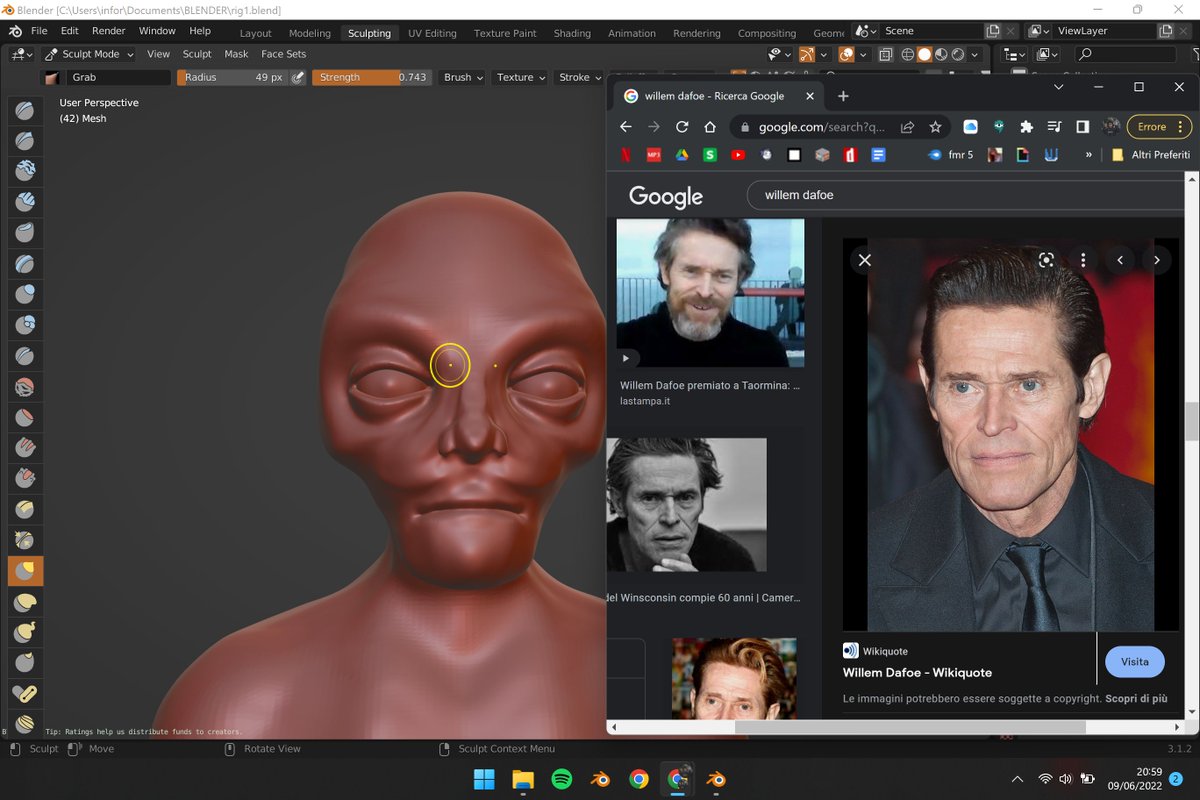1200x800 pixels.
Task: Select the active Grab brush tool
Action: click(25, 571)
